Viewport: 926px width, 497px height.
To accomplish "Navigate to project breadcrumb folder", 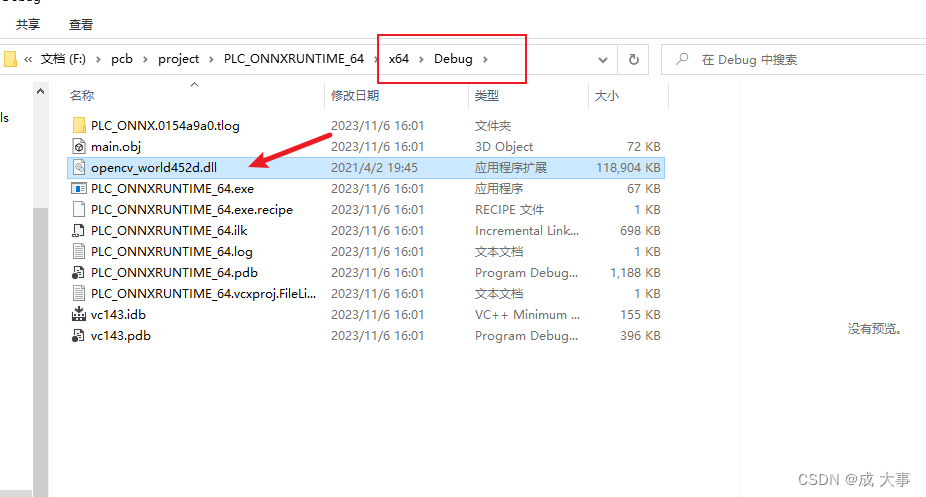I will (x=178, y=59).
